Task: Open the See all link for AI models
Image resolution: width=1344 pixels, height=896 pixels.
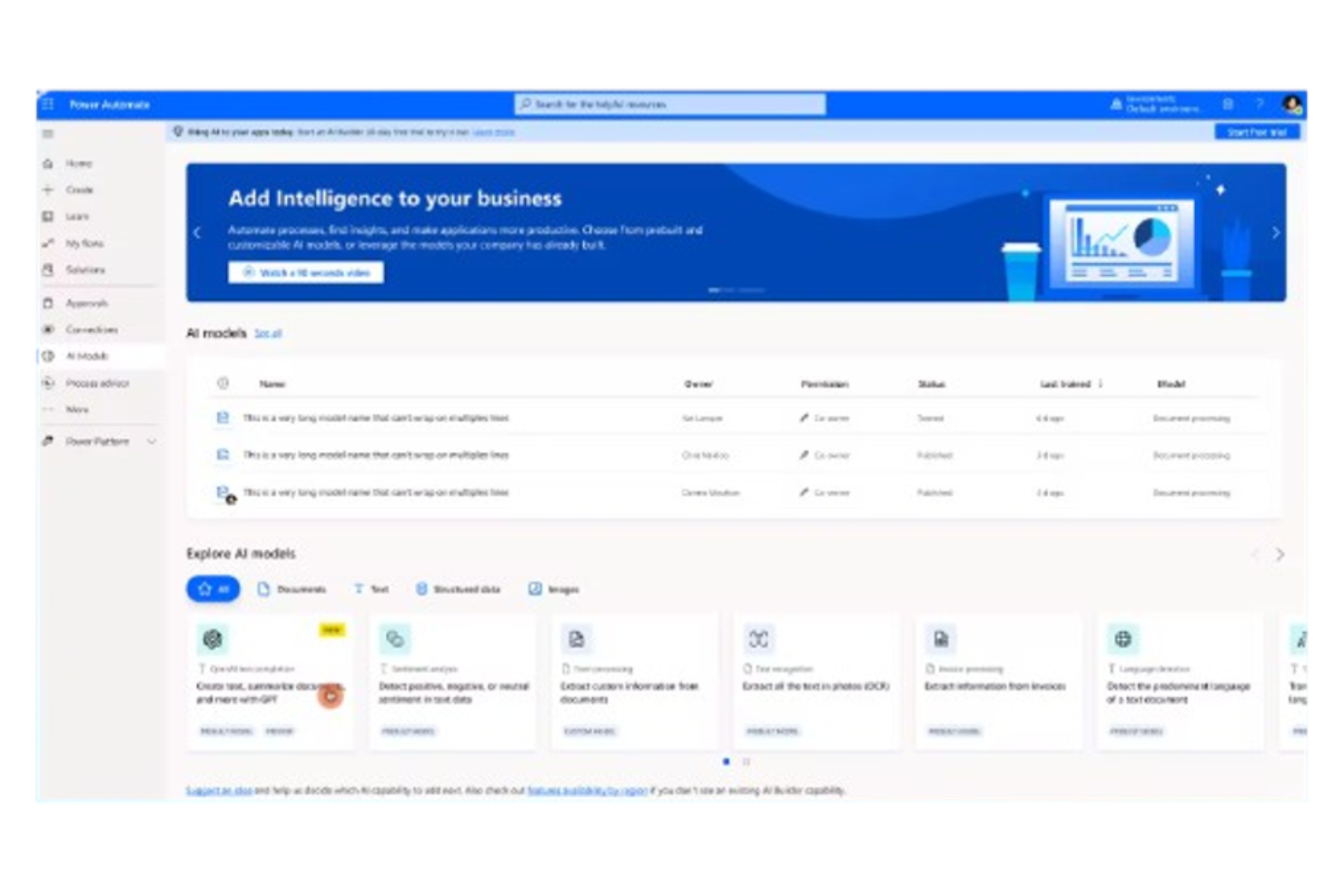Action: [x=268, y=334]
